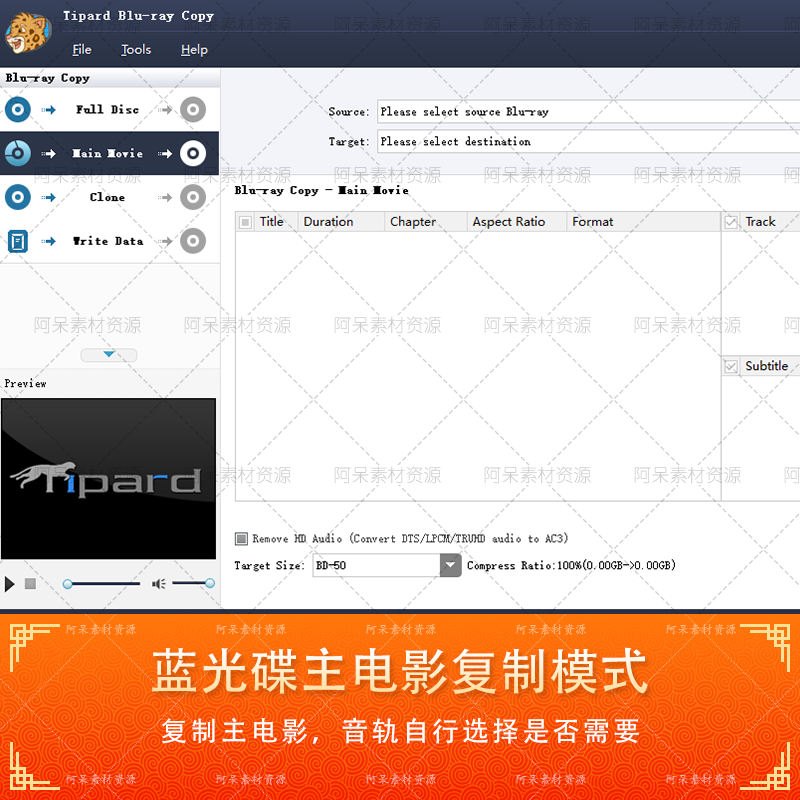This screenshot has height=800, width=800.
Task: Adjust the preview volume slider
Action: click(x=193, y=583)
